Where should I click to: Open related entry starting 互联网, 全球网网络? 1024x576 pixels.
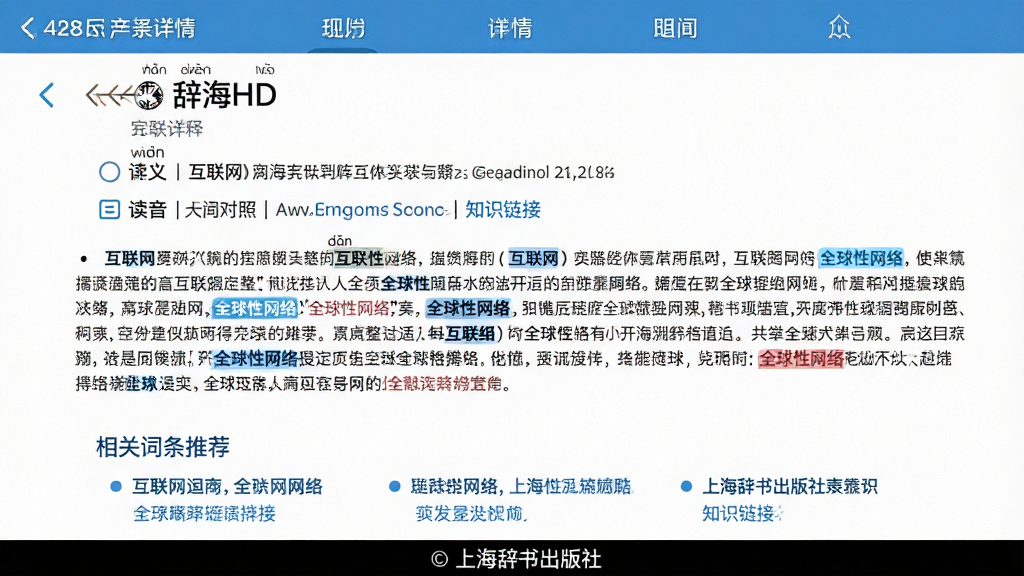tap(227, 487)
